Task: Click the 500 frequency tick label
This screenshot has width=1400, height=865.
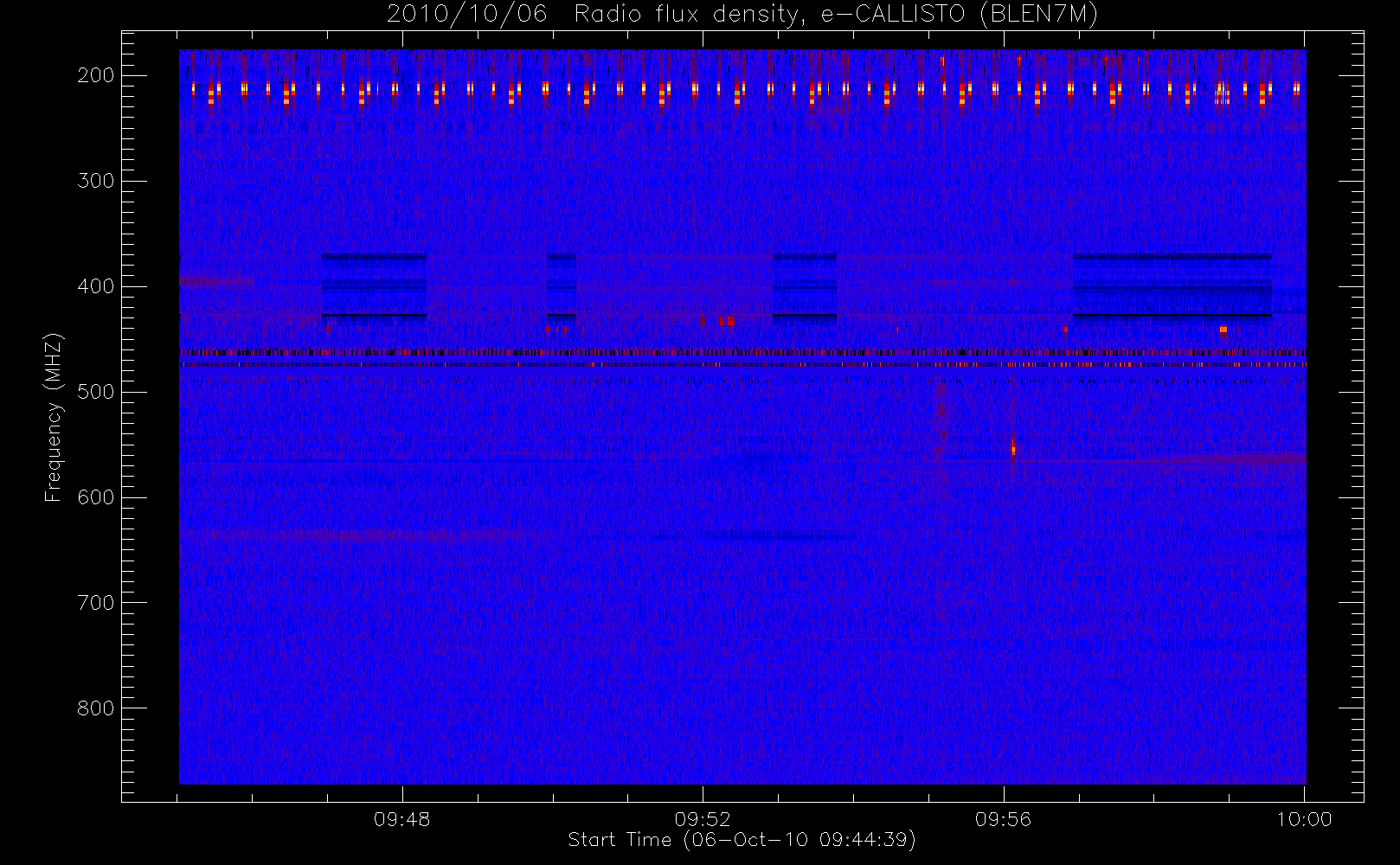Action: pos(96,392)
